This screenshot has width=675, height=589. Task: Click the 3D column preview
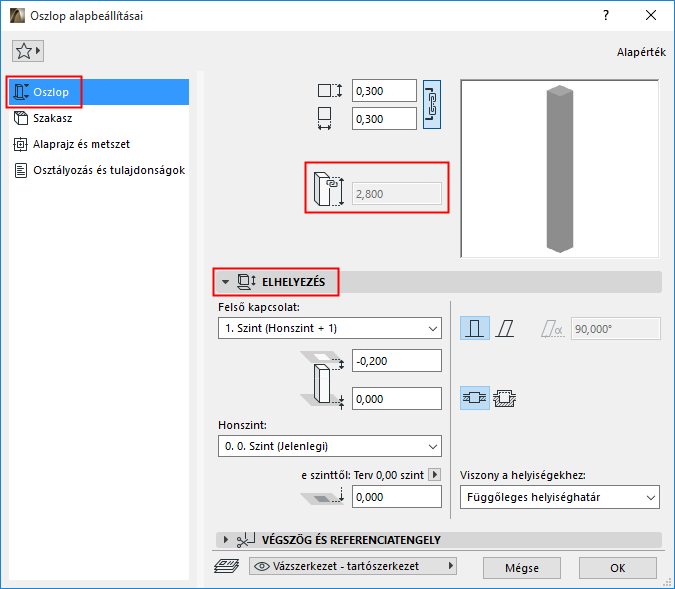coord(560,169)
